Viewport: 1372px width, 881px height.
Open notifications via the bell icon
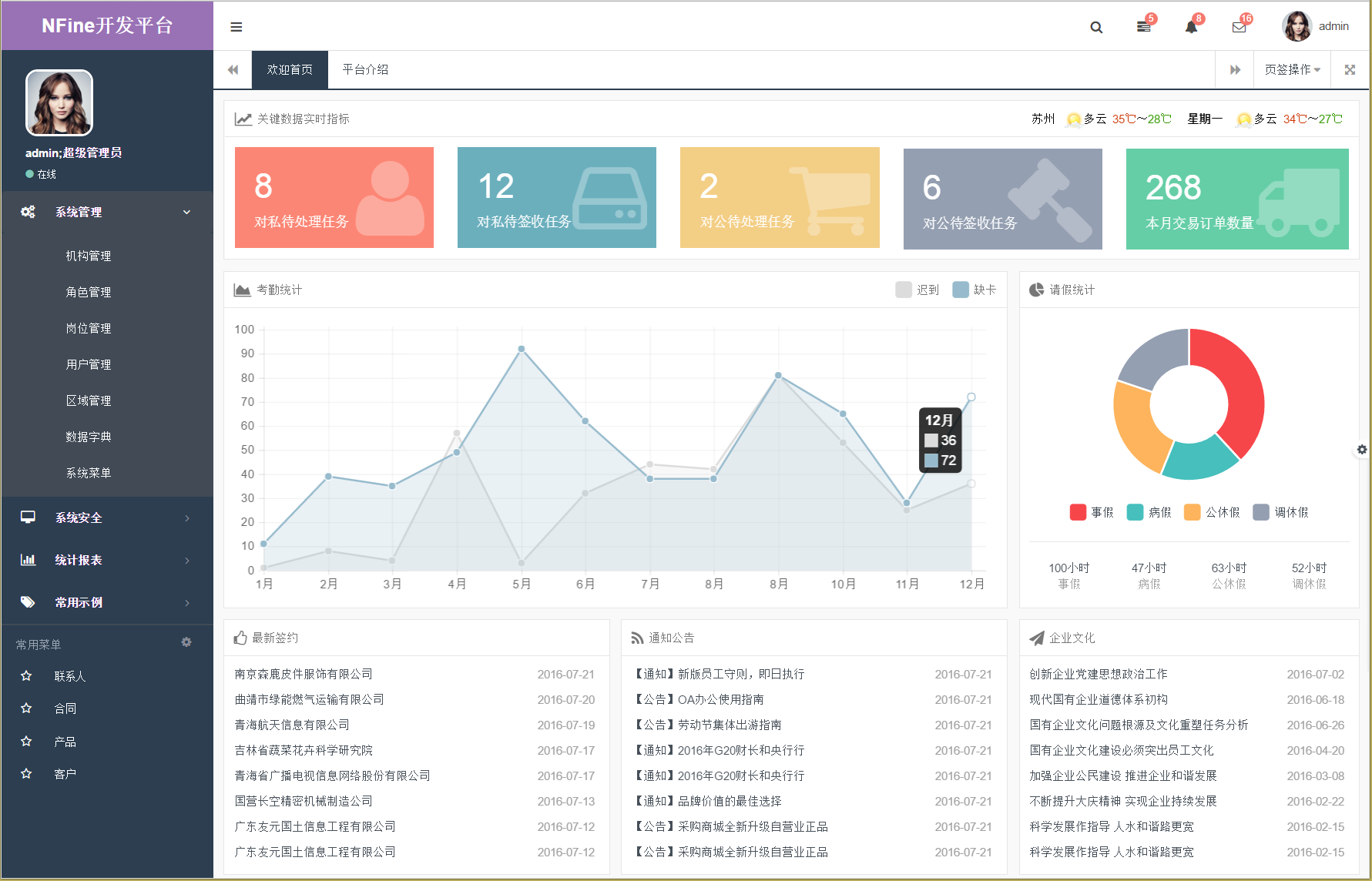point(1191,26)
